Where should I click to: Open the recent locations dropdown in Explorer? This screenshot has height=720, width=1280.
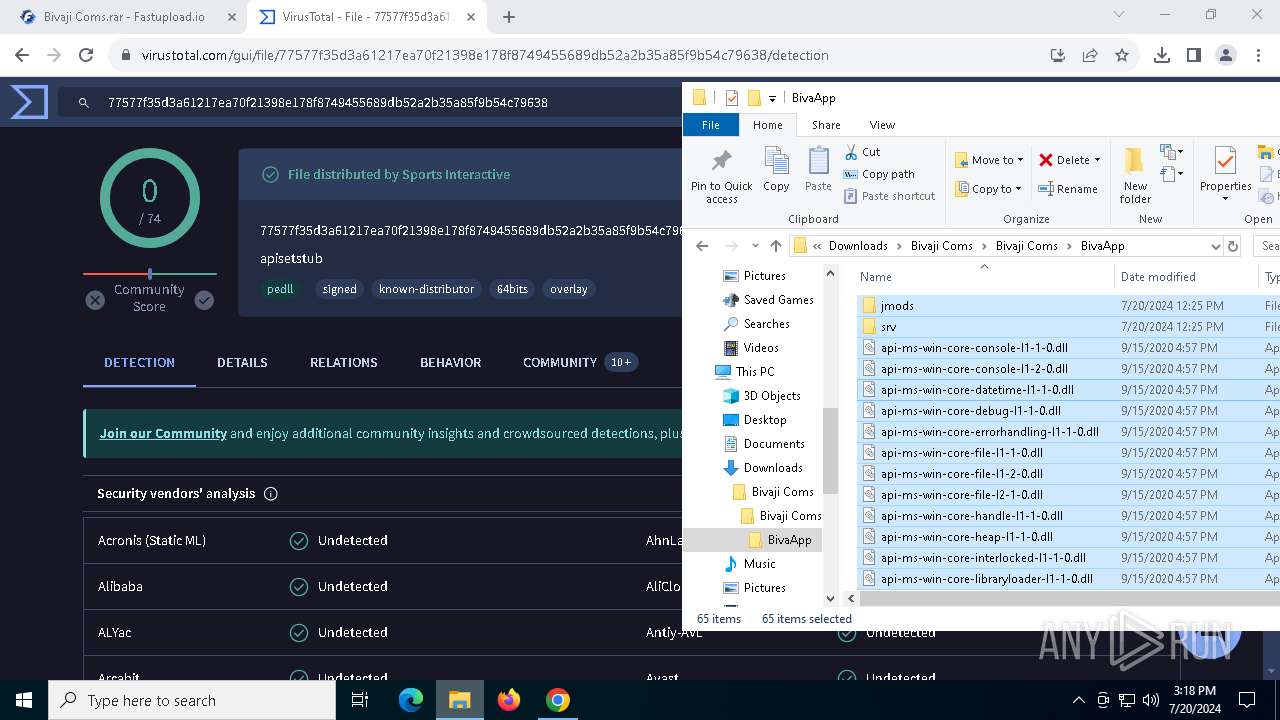click(755, 246)
